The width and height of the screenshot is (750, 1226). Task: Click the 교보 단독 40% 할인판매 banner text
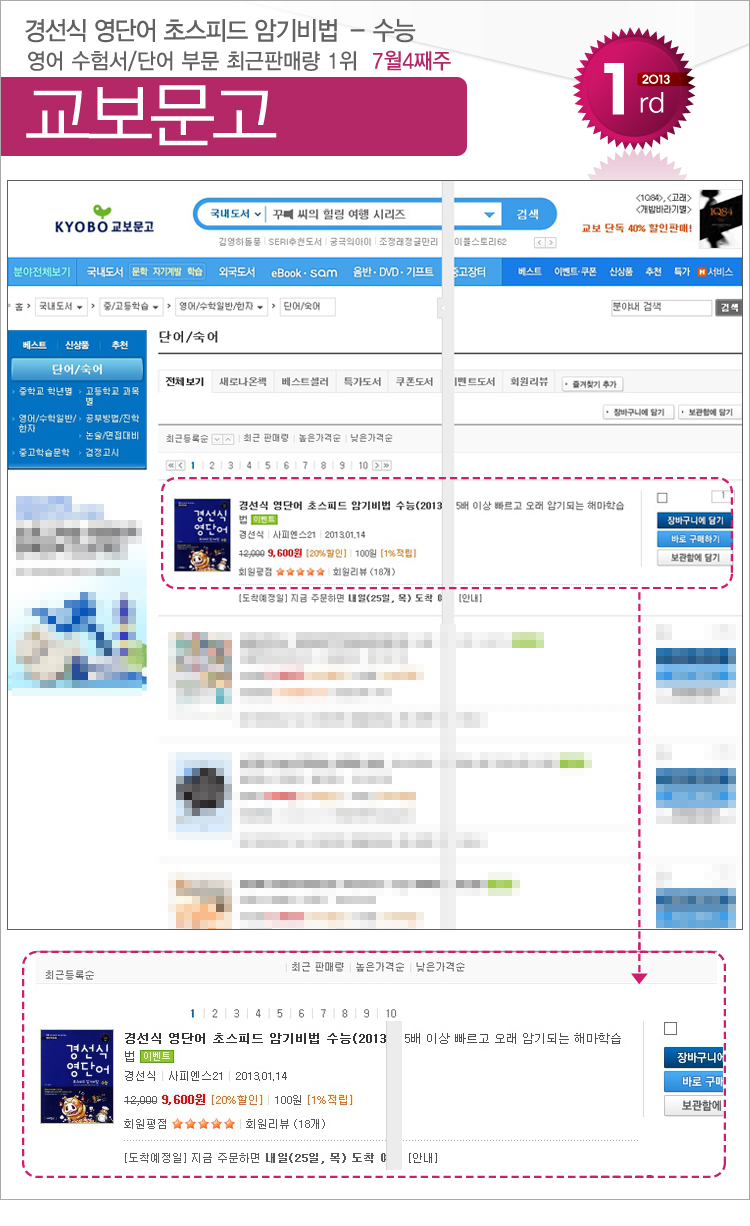[x=636, y=228]
